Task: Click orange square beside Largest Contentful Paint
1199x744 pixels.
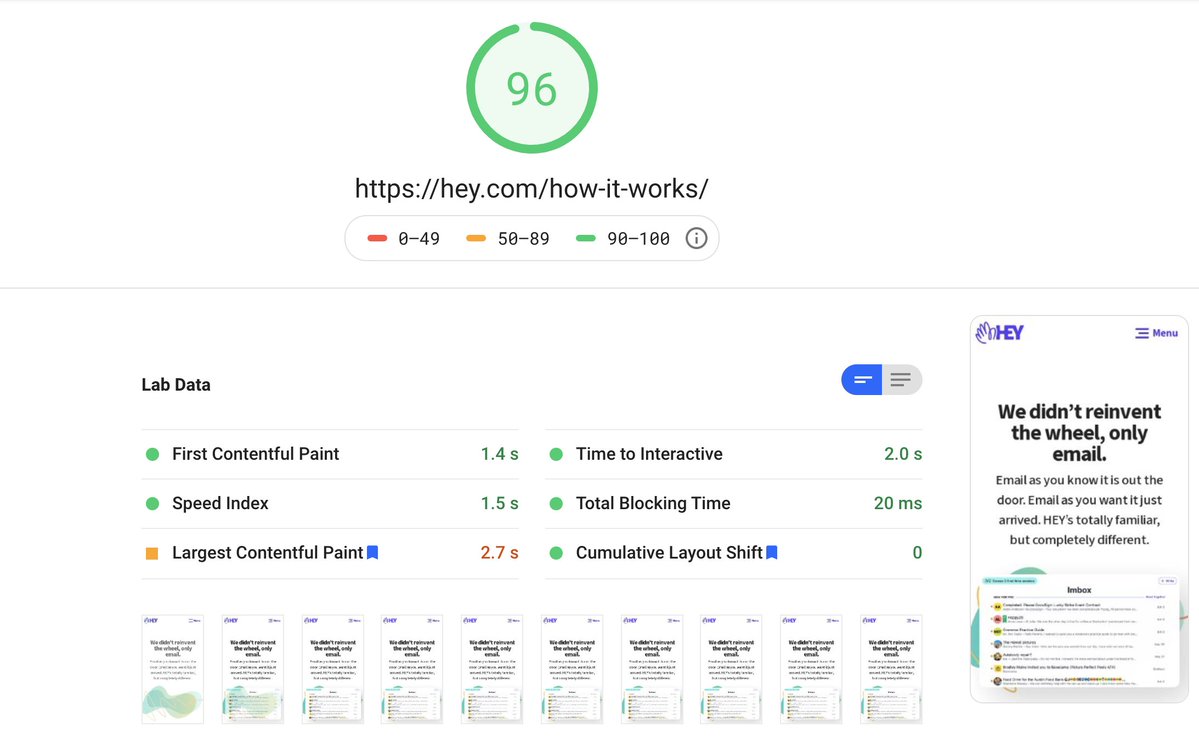Action: (x=152, y=553)
